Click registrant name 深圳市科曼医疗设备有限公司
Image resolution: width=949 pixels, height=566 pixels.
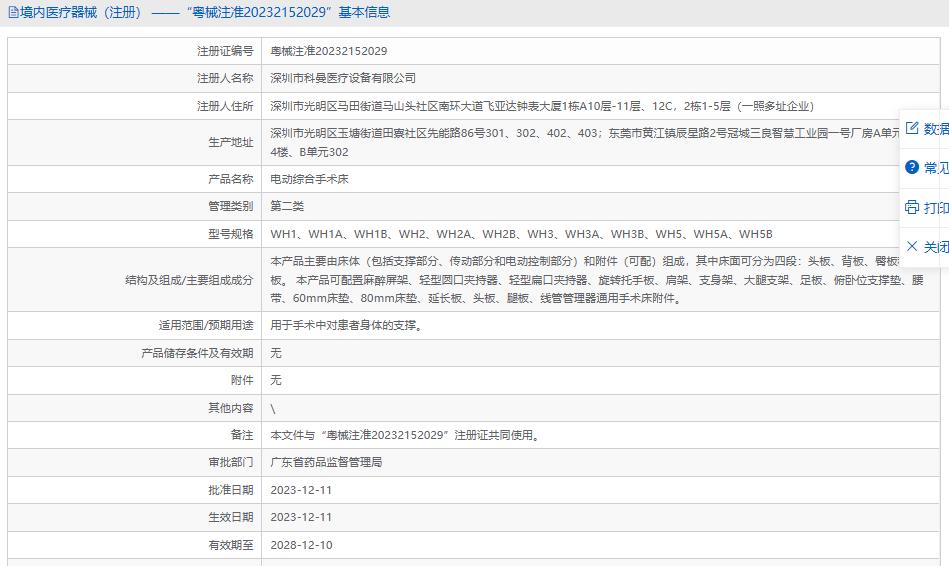point(343,78)
